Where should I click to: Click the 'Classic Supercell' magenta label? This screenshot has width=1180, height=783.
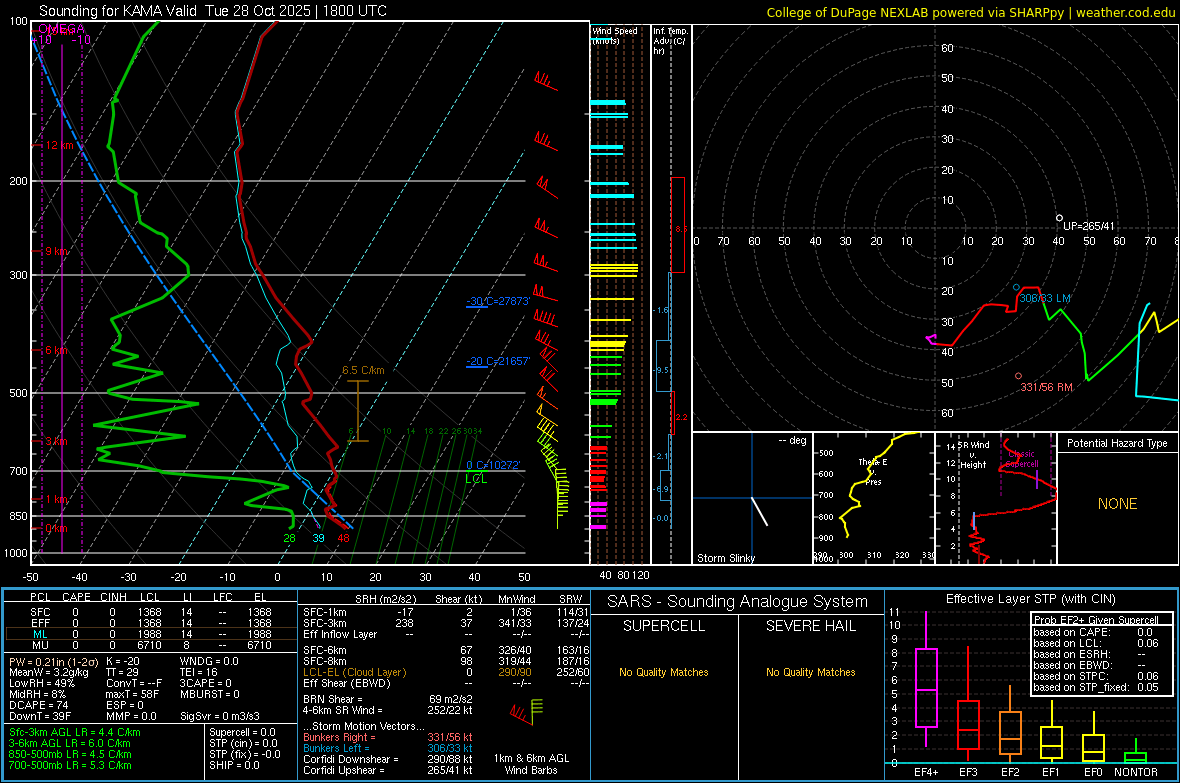coord(1022,459)
